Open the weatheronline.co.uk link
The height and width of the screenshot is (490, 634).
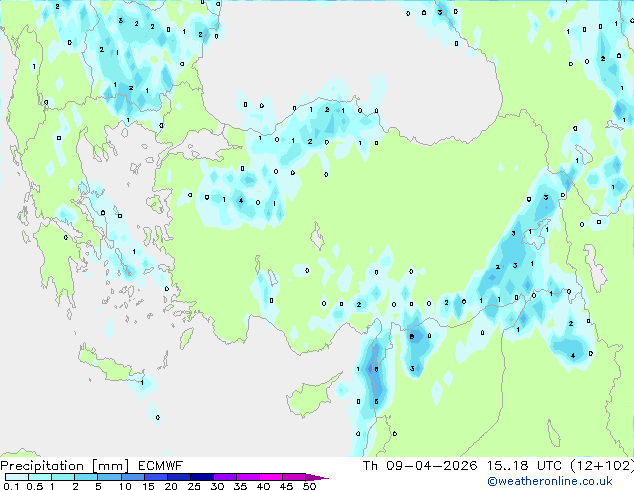(x=550, y=481)
